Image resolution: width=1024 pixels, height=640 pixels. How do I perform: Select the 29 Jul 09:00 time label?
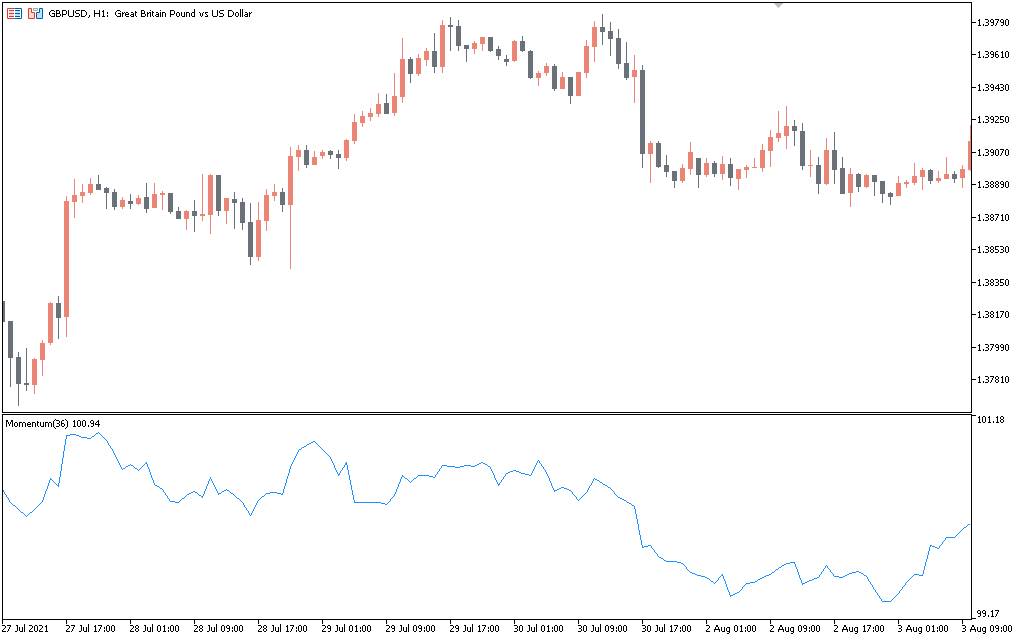(410, 629)
